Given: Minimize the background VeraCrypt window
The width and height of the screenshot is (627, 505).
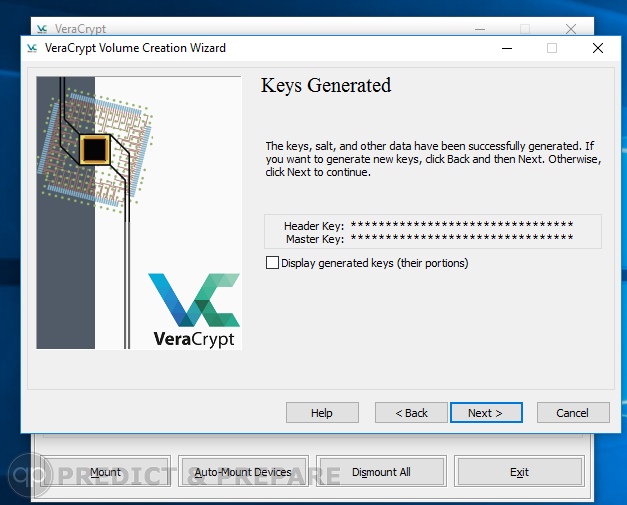Looking at the screenshot, I should click(x=480, y=29).
